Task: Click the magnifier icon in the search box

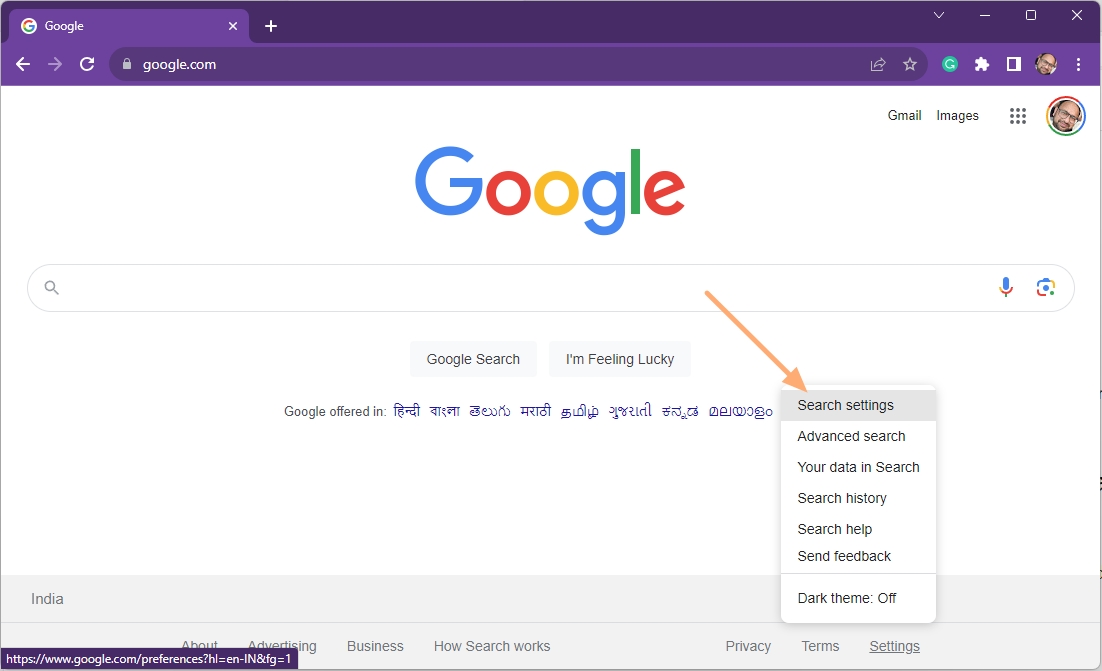Action: pyautogui.click(x=51, y=287)
